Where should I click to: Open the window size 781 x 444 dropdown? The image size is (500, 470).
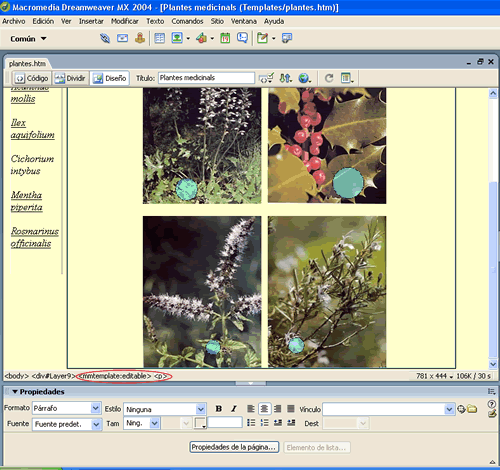[435, 376]
